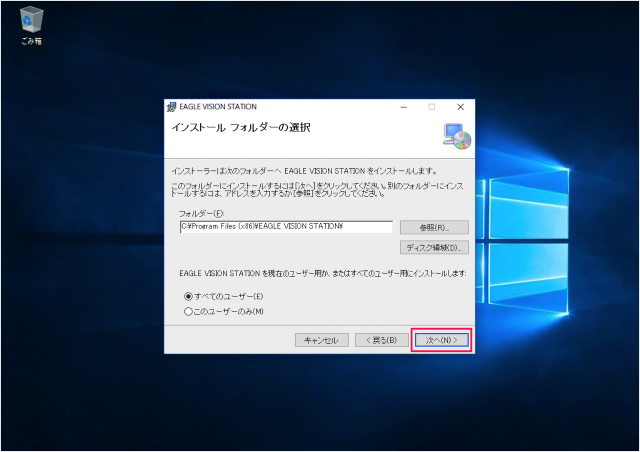Minimize the EAGLE VISION STATION installer window
Screen dimensions: 640x452
coord(404,107)
